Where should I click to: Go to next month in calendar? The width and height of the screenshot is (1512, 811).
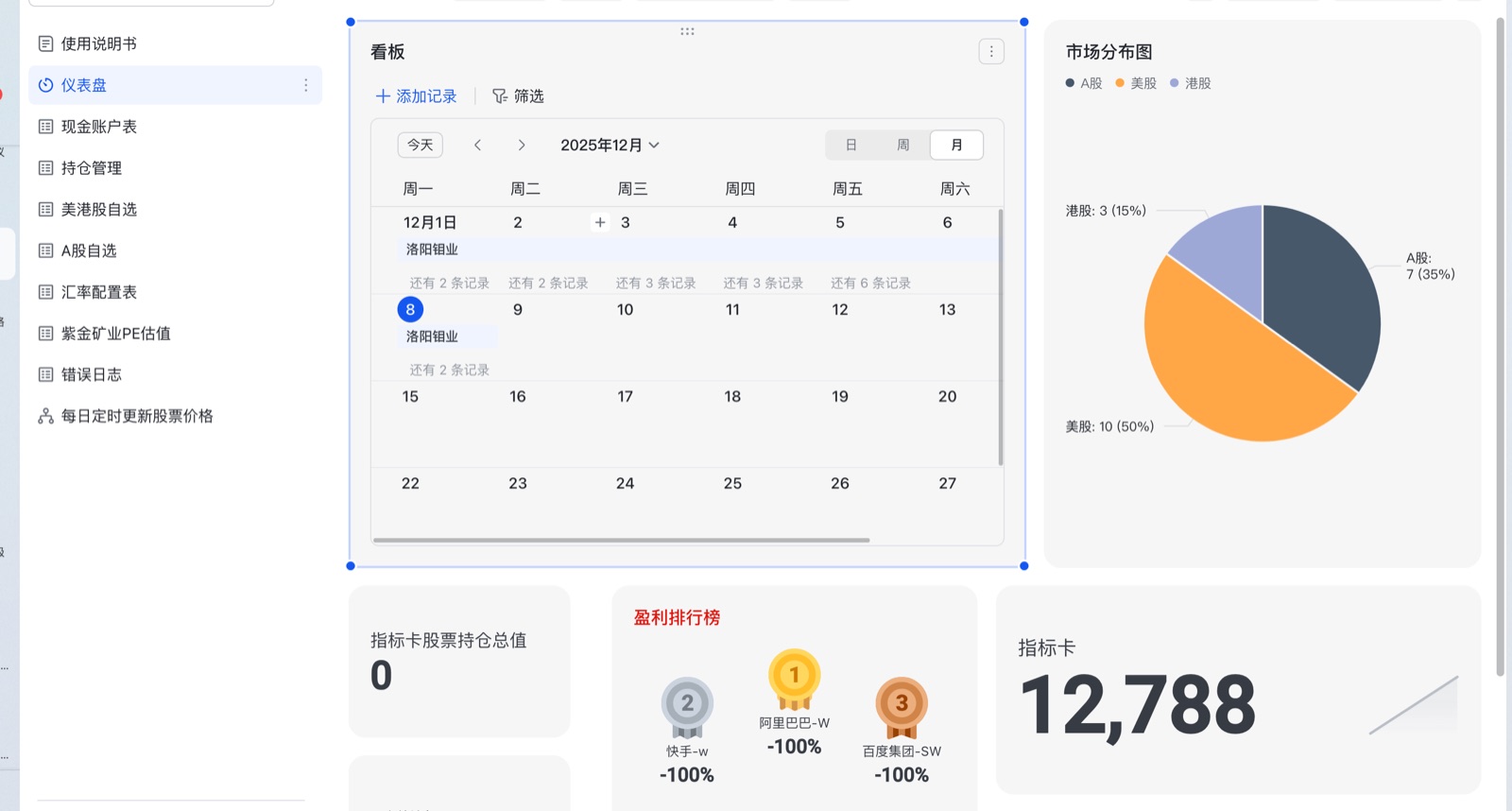(521, 145)
